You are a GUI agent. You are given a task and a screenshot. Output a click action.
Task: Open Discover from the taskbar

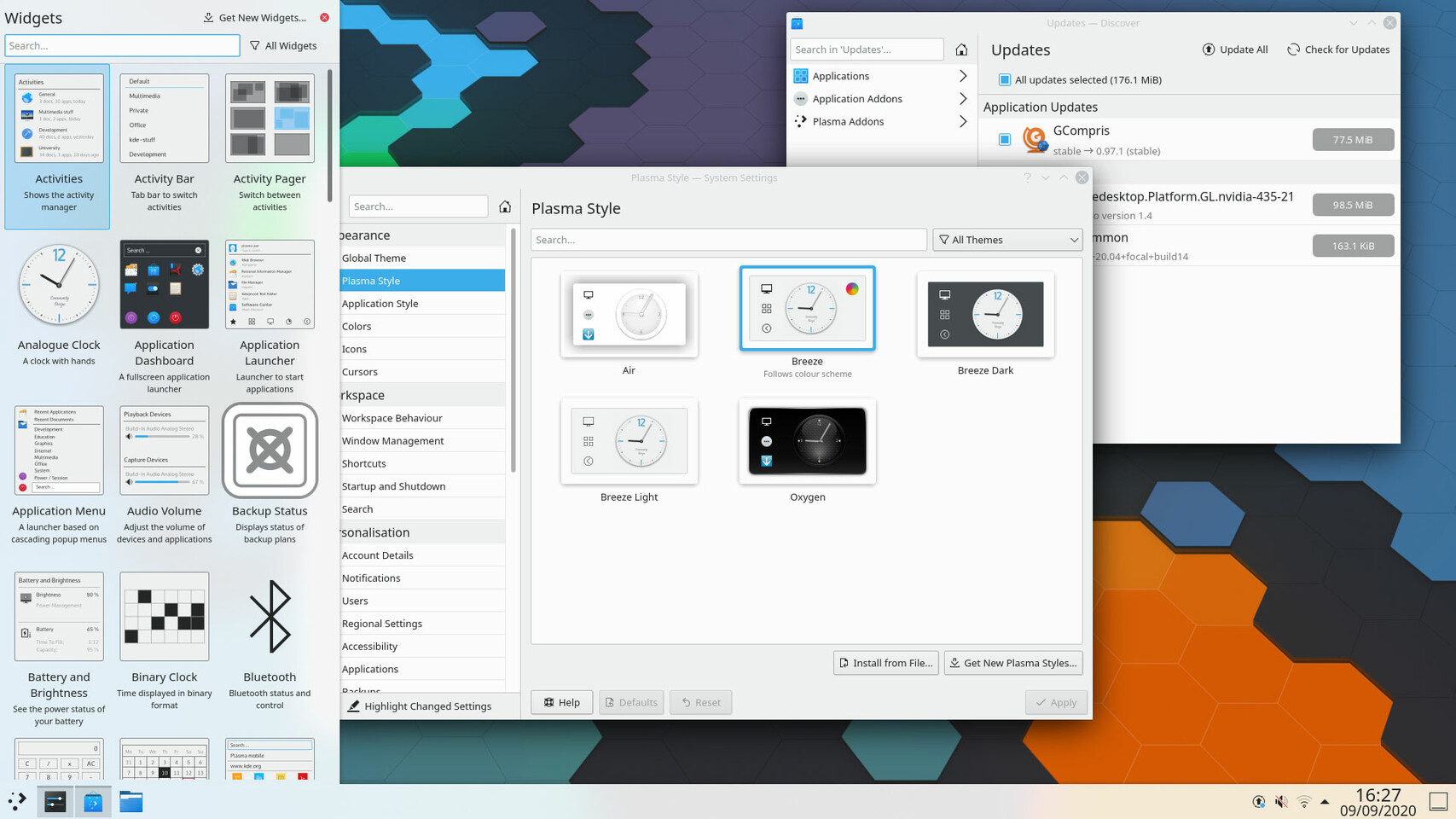pos(93,802)
